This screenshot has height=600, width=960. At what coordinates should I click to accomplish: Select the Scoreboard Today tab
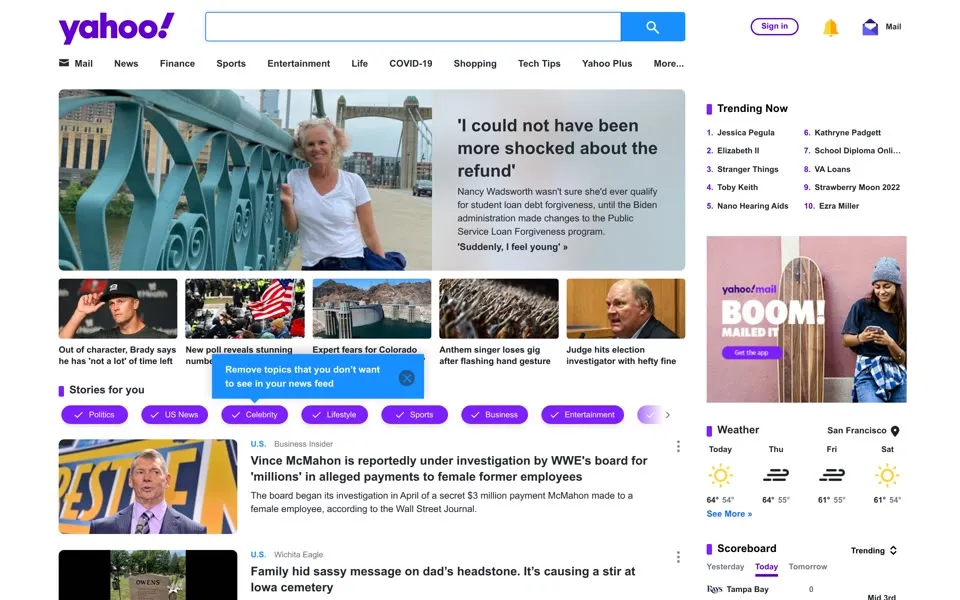pos(767,566)
